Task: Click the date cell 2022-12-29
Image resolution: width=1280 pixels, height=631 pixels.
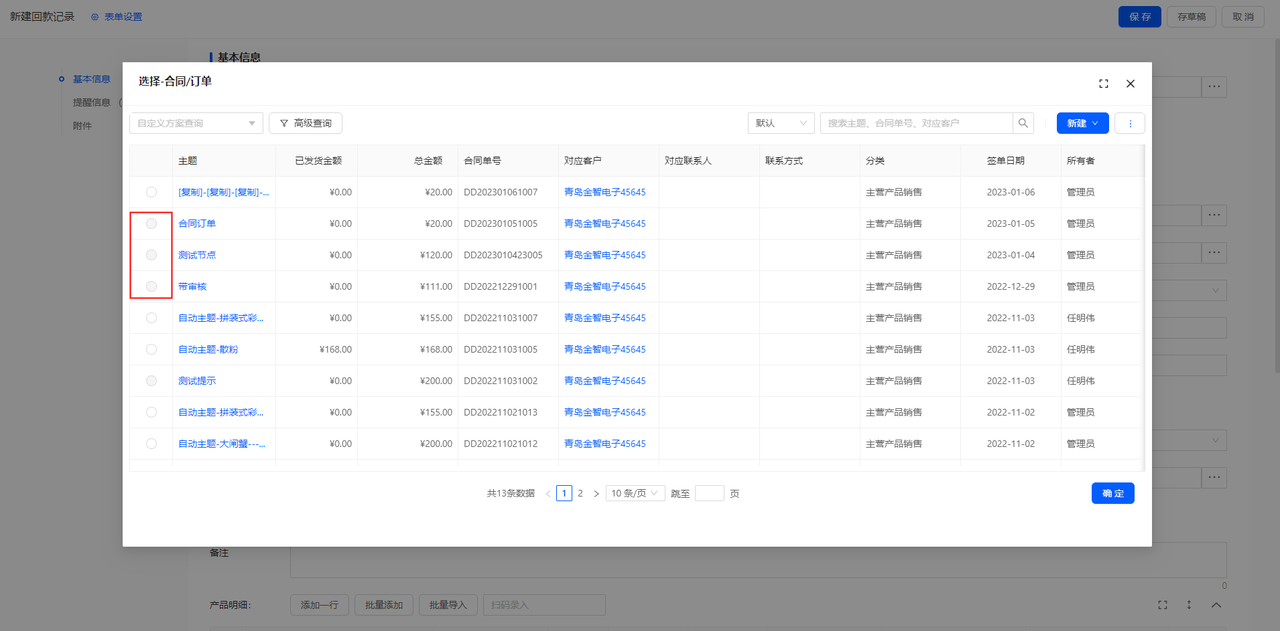Action: [1011, 286]
